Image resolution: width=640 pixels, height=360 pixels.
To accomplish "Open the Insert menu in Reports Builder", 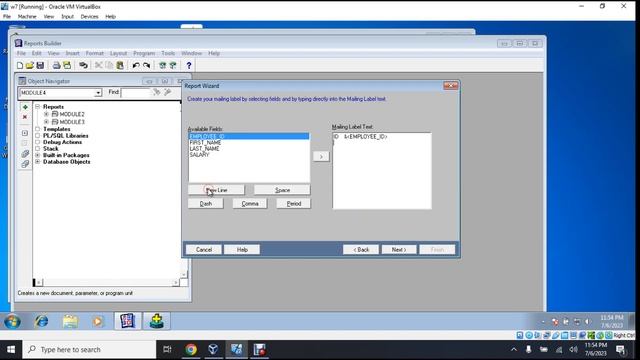I will coord(72,53).
